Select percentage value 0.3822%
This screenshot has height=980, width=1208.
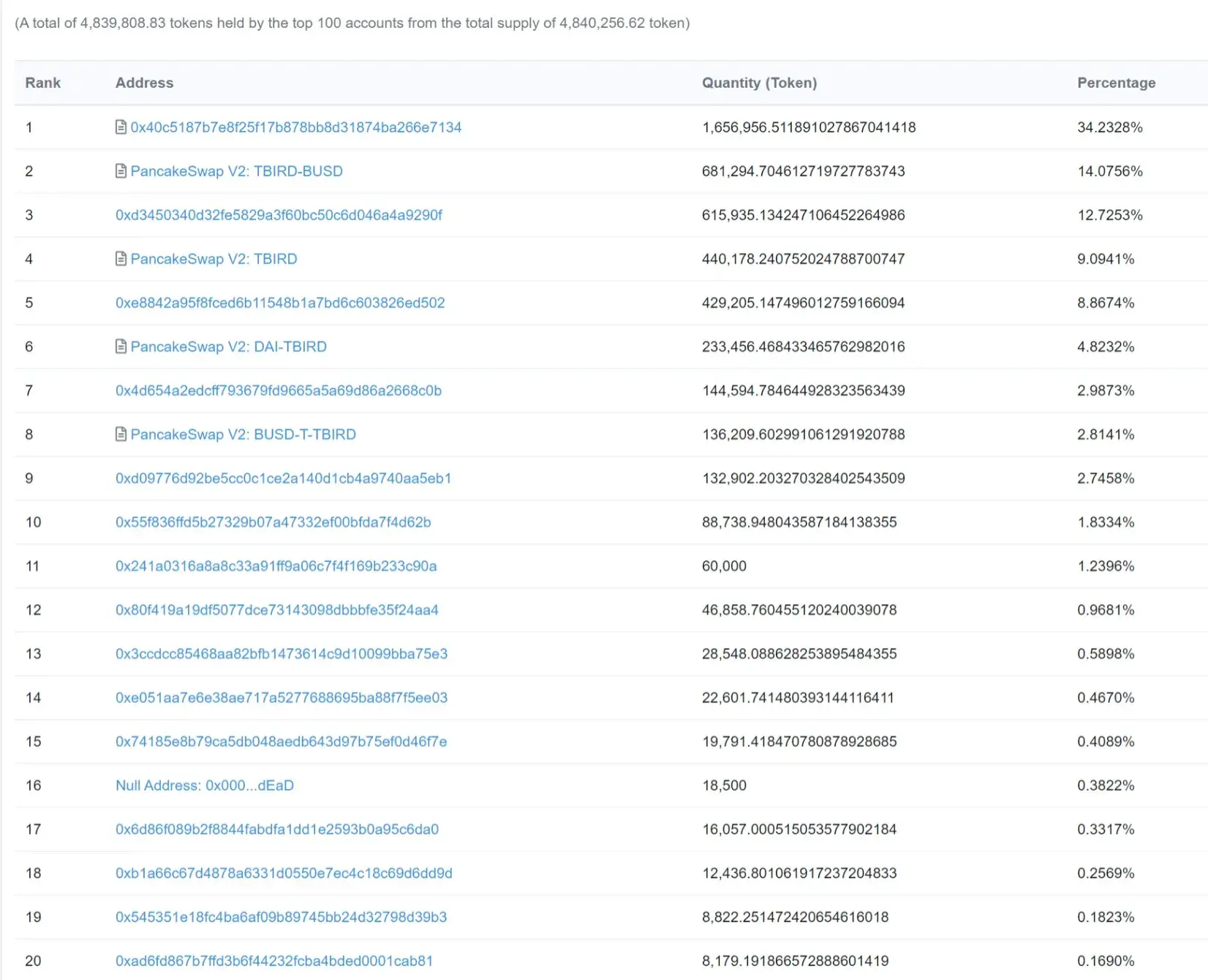click(1106, 785)
